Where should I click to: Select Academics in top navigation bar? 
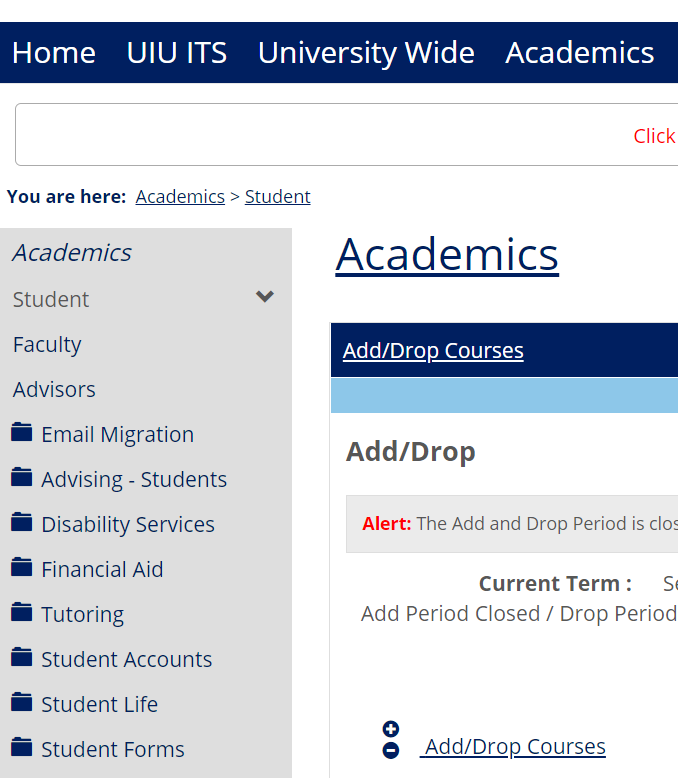pos(580,52)
